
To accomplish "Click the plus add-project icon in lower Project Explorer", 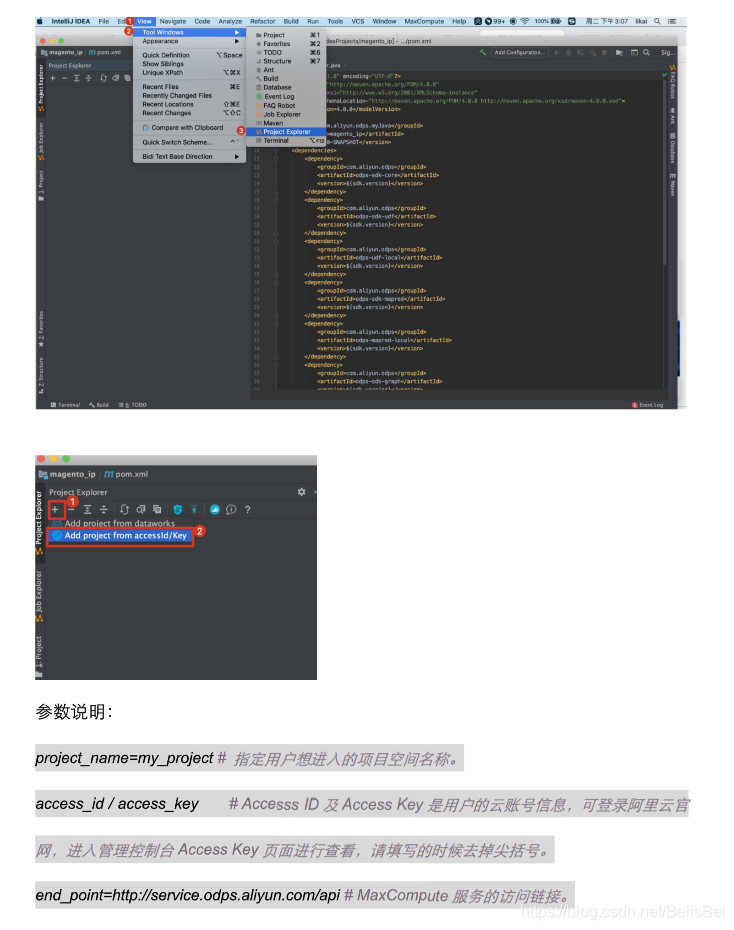I will [55, 509].
